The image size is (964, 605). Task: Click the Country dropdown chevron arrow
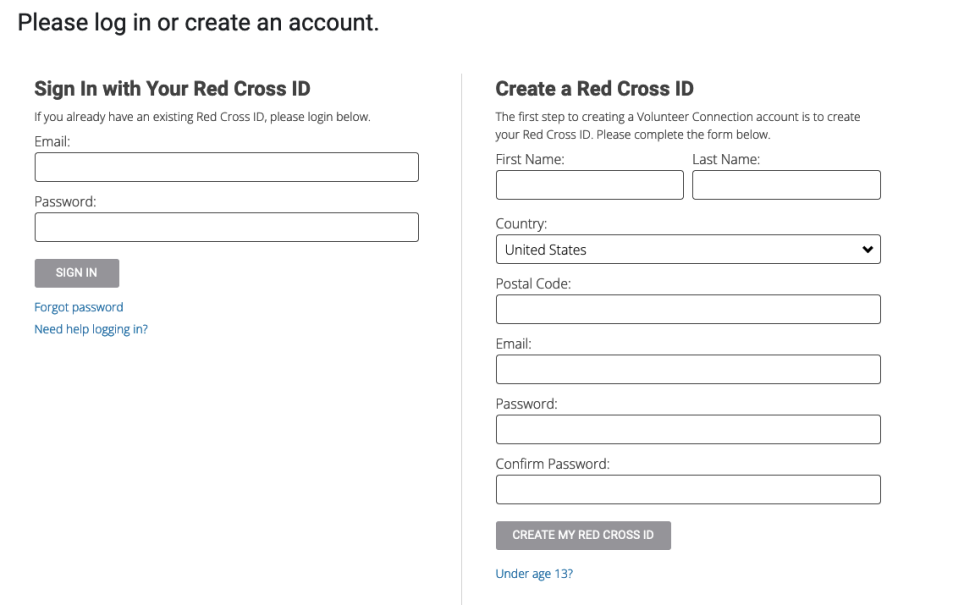click(867, 250)
